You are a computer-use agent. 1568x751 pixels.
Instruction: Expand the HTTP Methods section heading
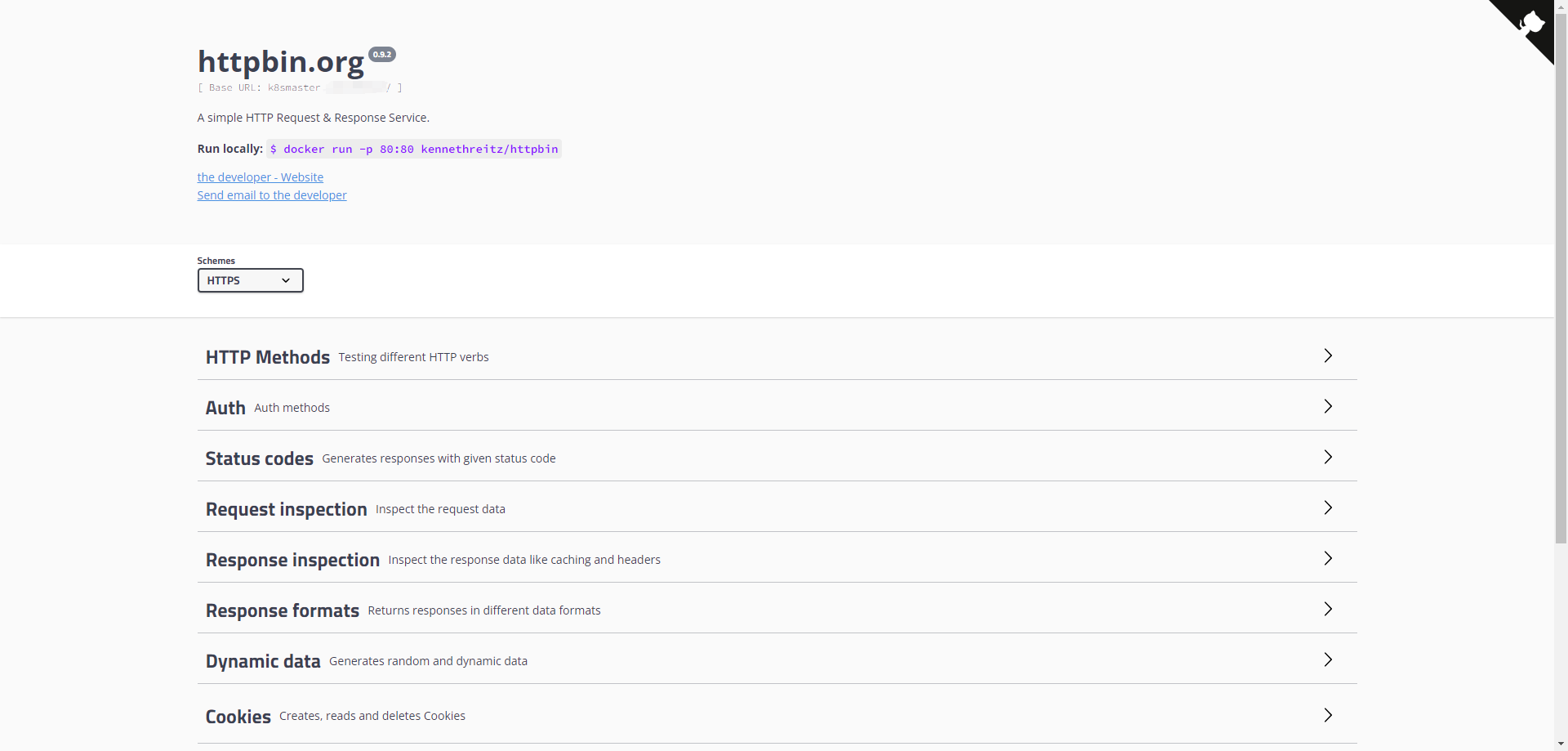(268, 357)
